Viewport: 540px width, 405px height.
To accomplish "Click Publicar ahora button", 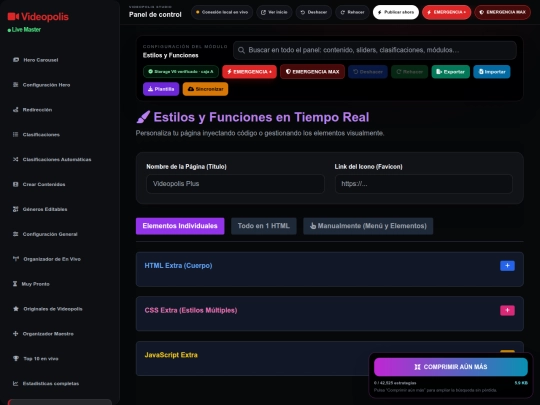I will pyautogui.click(x=396, y=12).
